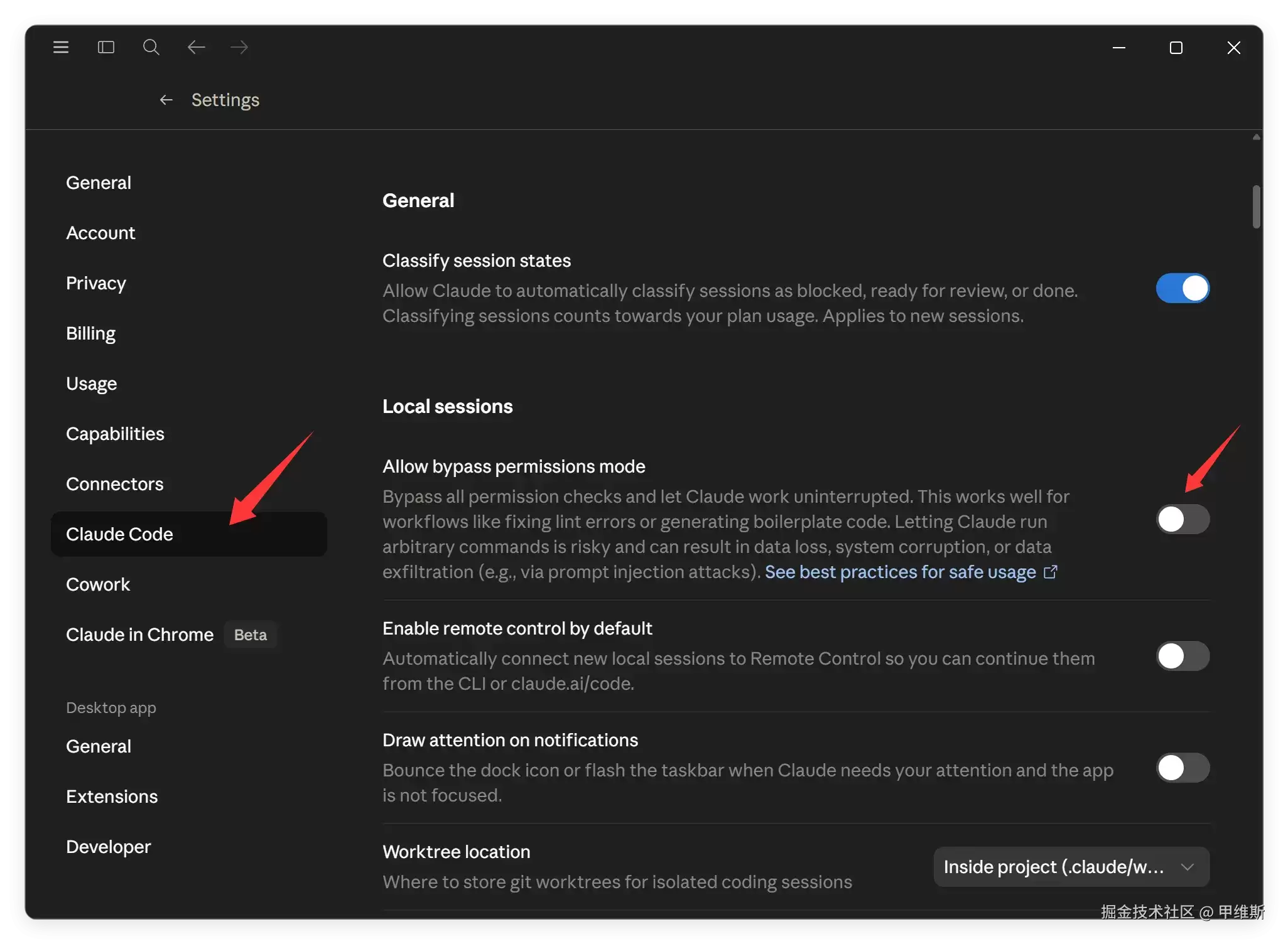Click the Beta badge next to Claude in Chrome

coord(251,635)
